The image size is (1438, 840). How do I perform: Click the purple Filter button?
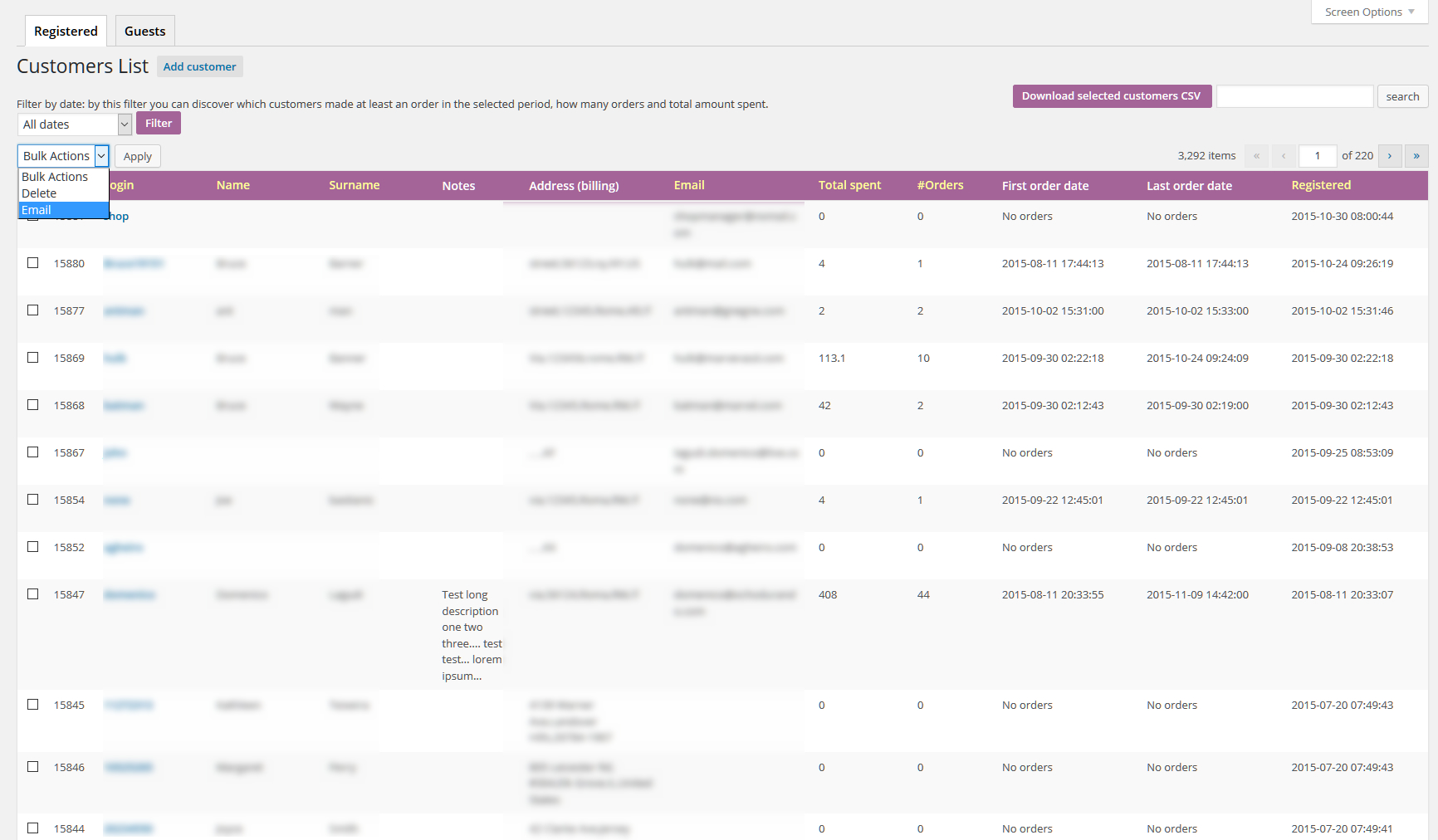(158, 124)
